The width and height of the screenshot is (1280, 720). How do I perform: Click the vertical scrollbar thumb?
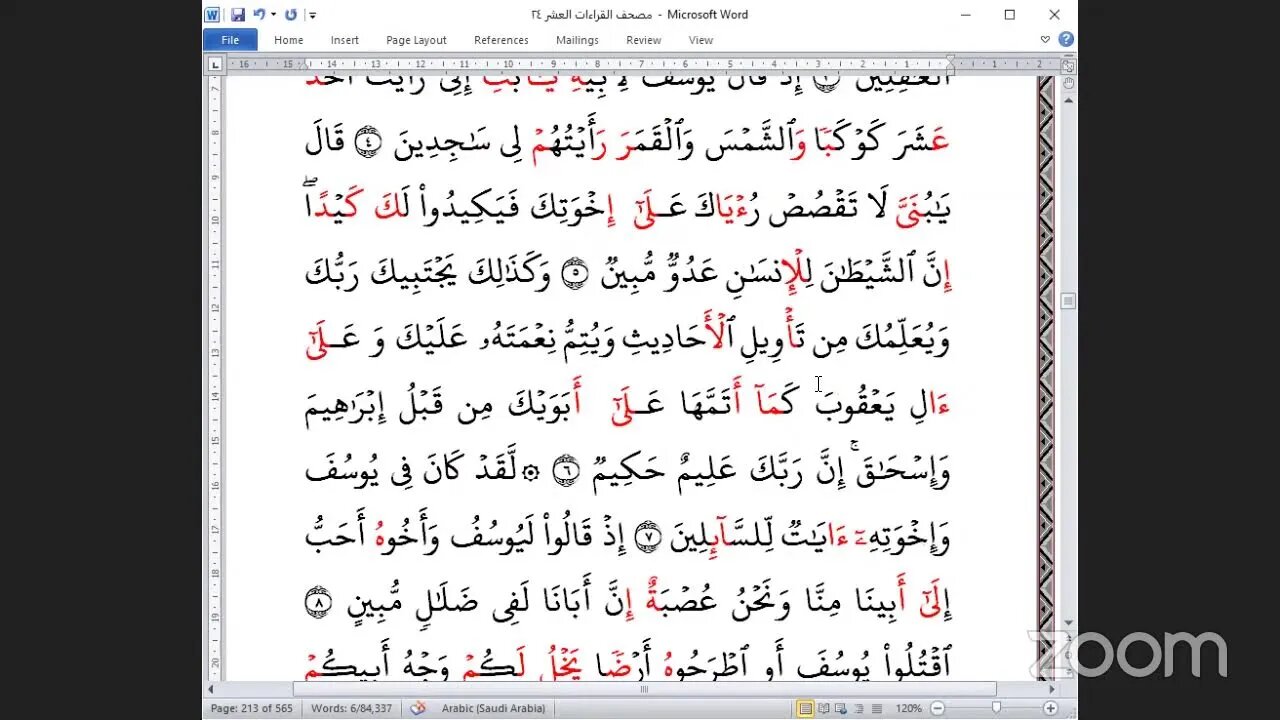coord(1068,301)
